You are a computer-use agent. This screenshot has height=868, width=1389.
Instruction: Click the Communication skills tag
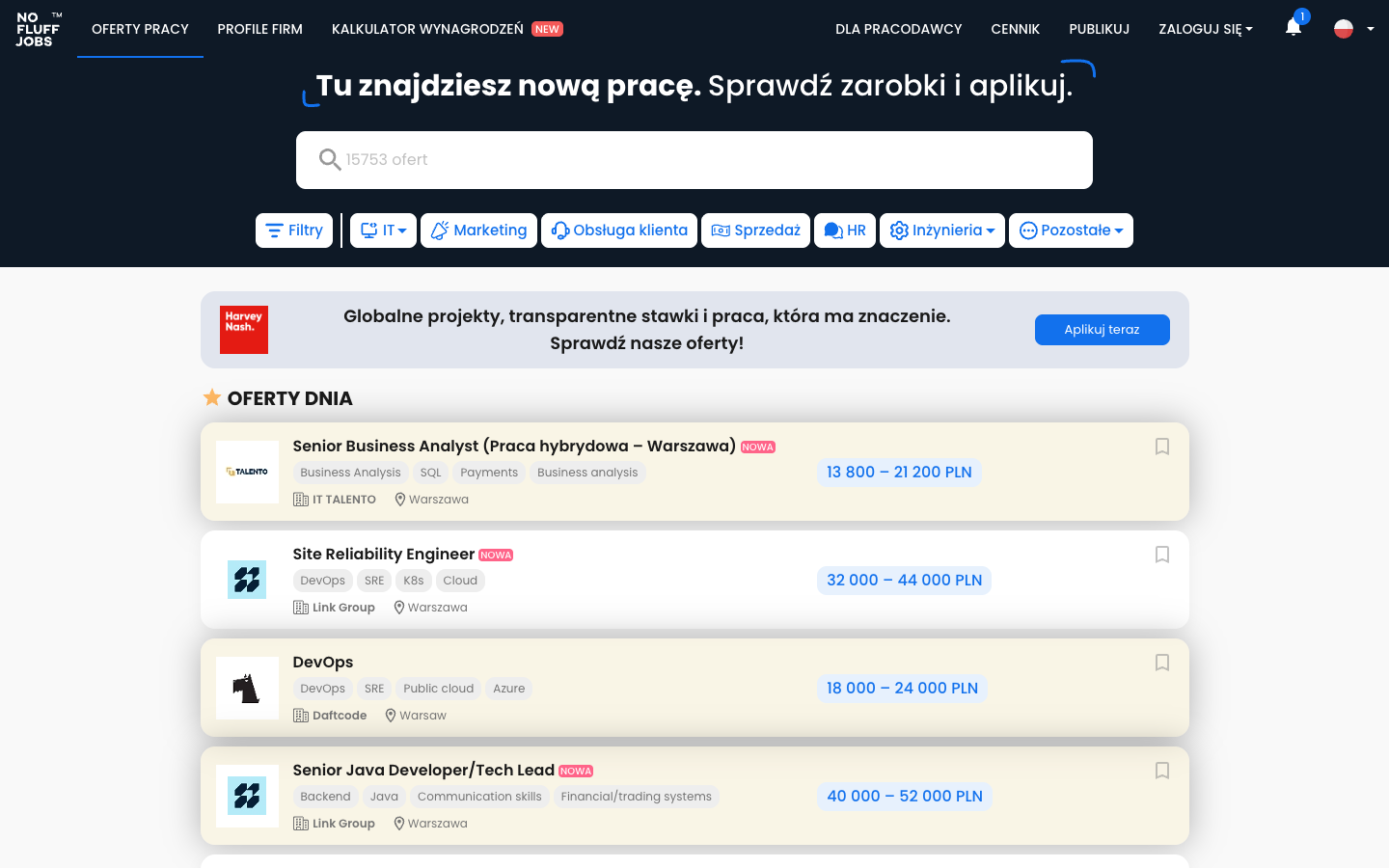pos(479,797)
